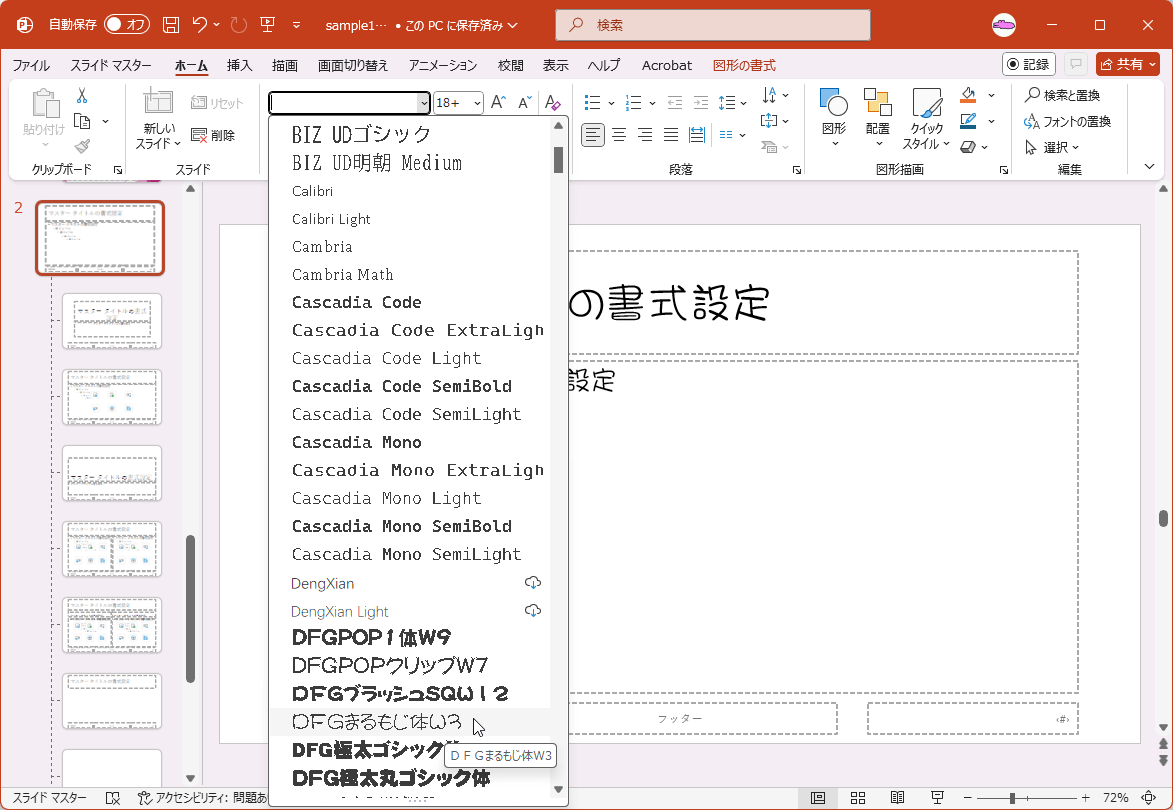Open the font size dropdown
The width and height of the screenshot is (1173, 810).
477,103
